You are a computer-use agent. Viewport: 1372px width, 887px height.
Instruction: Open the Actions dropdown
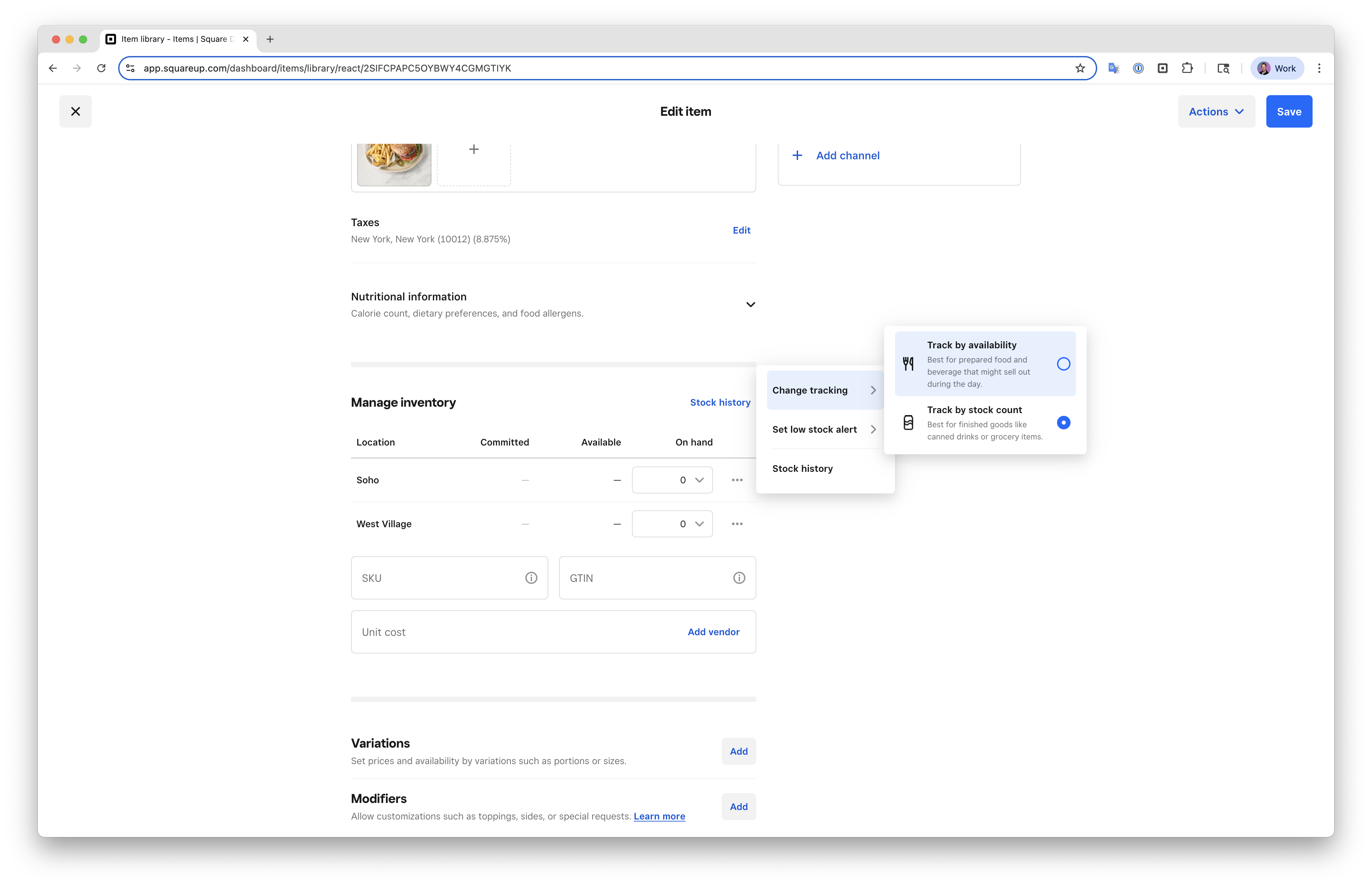pos(1216,112)
